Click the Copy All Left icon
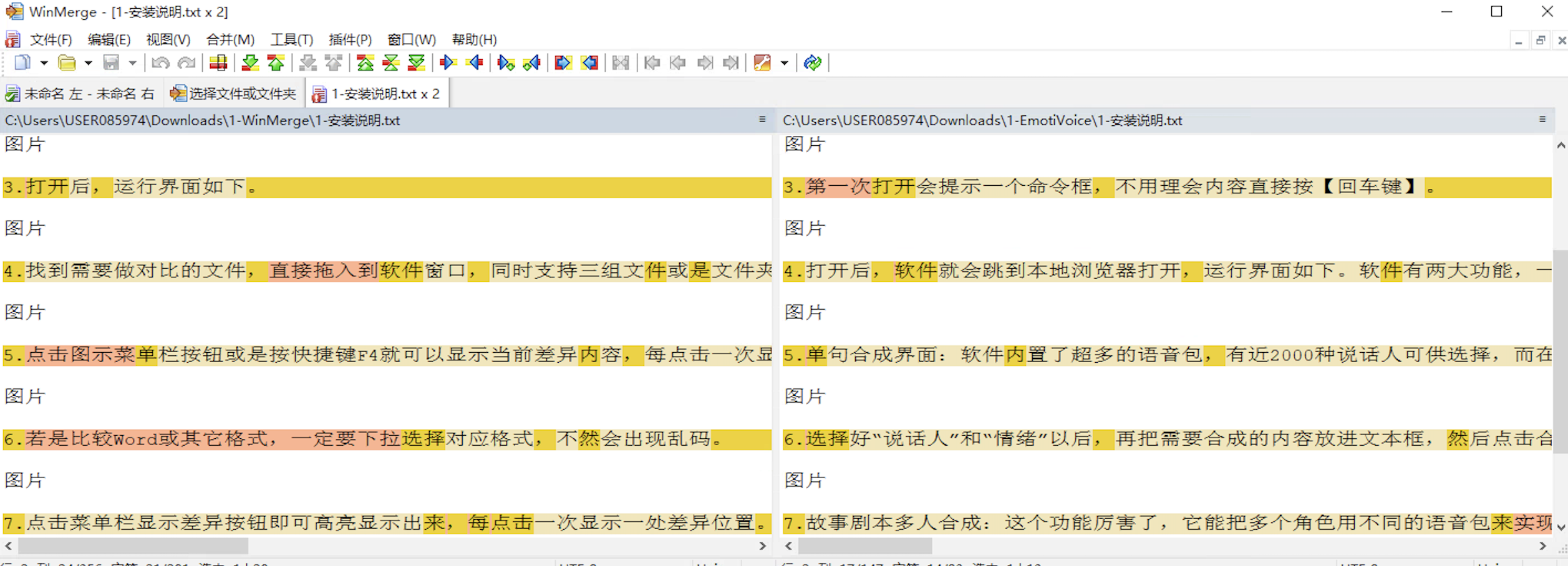This screenshot has height=566, width=1568. coord(589,62)
